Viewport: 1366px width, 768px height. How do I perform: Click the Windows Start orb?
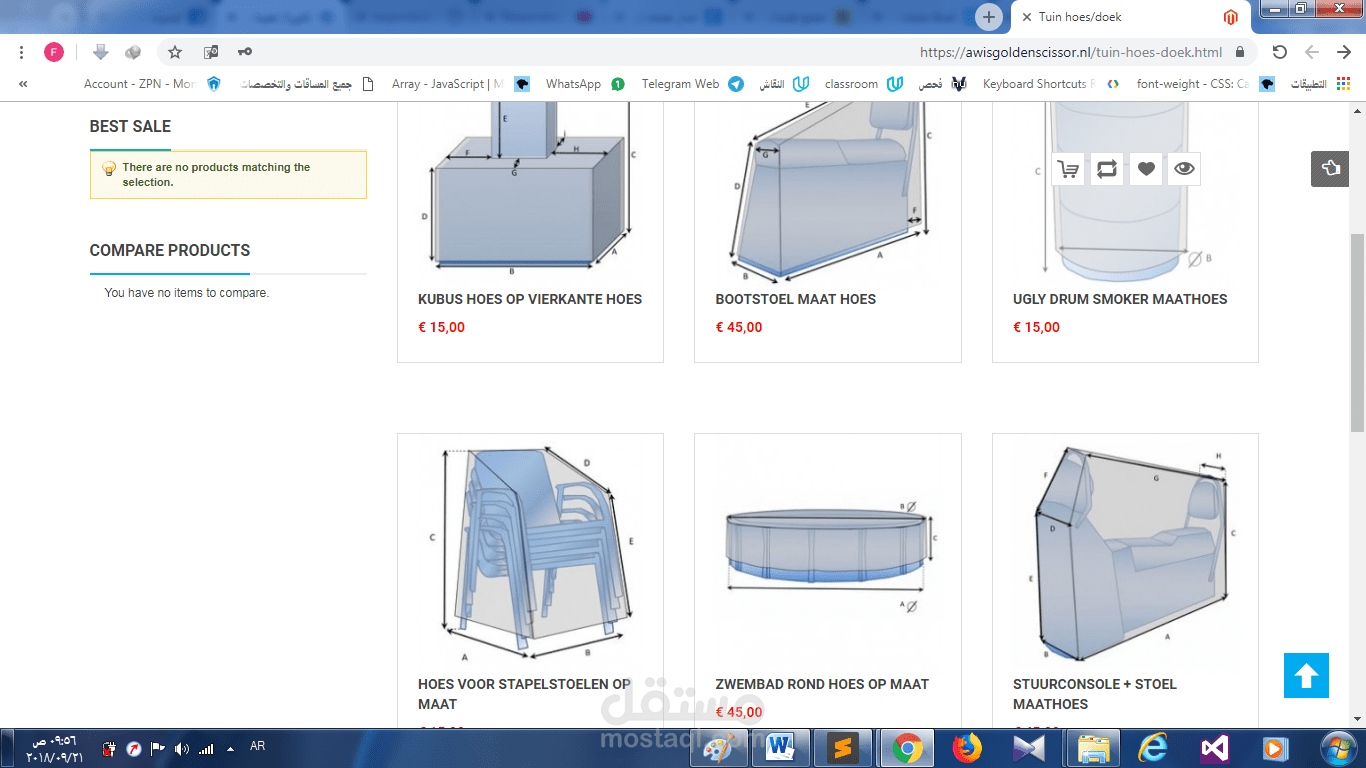click(1337, 747)
